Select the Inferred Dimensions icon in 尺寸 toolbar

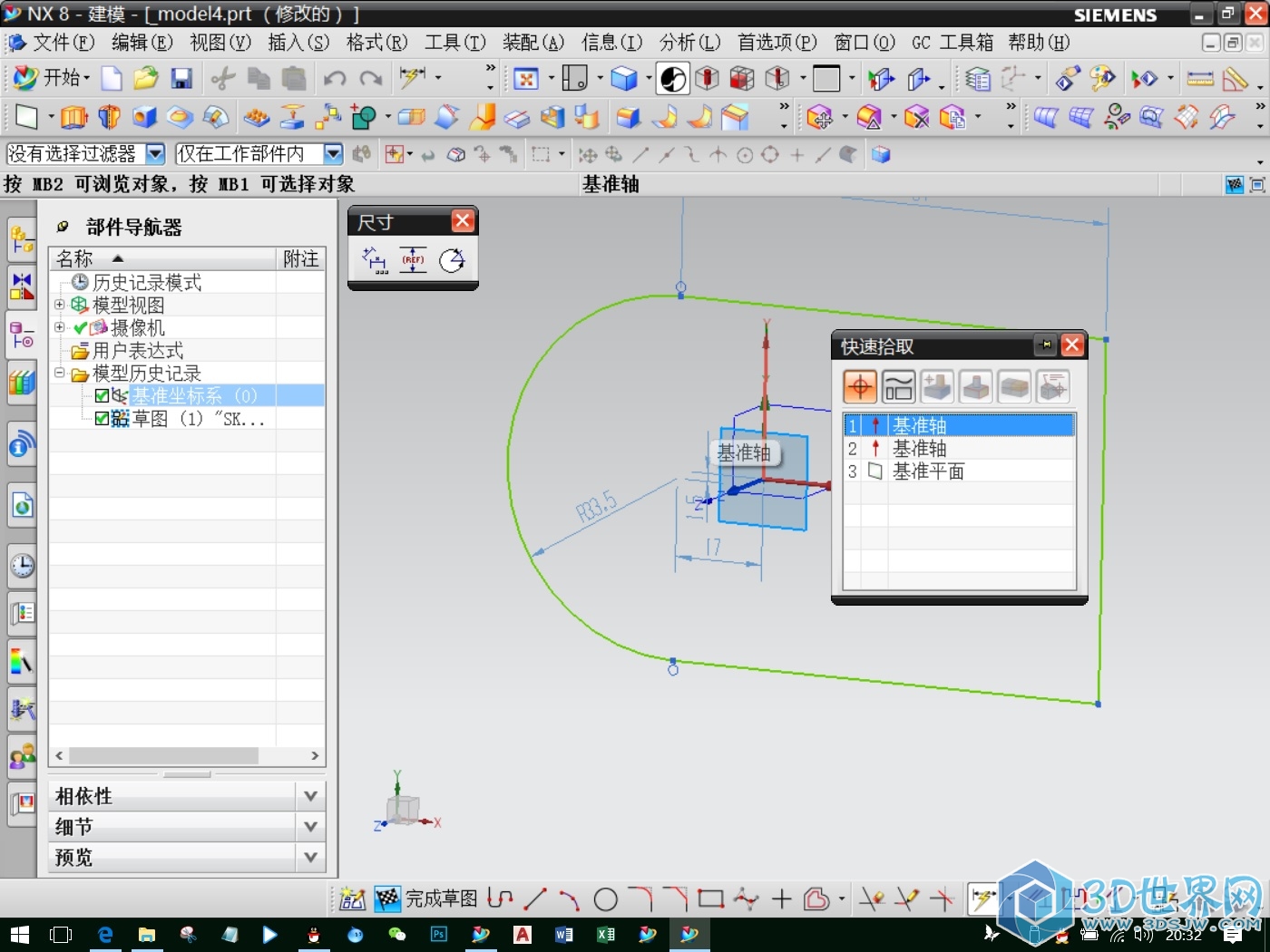tap(375, 261)
